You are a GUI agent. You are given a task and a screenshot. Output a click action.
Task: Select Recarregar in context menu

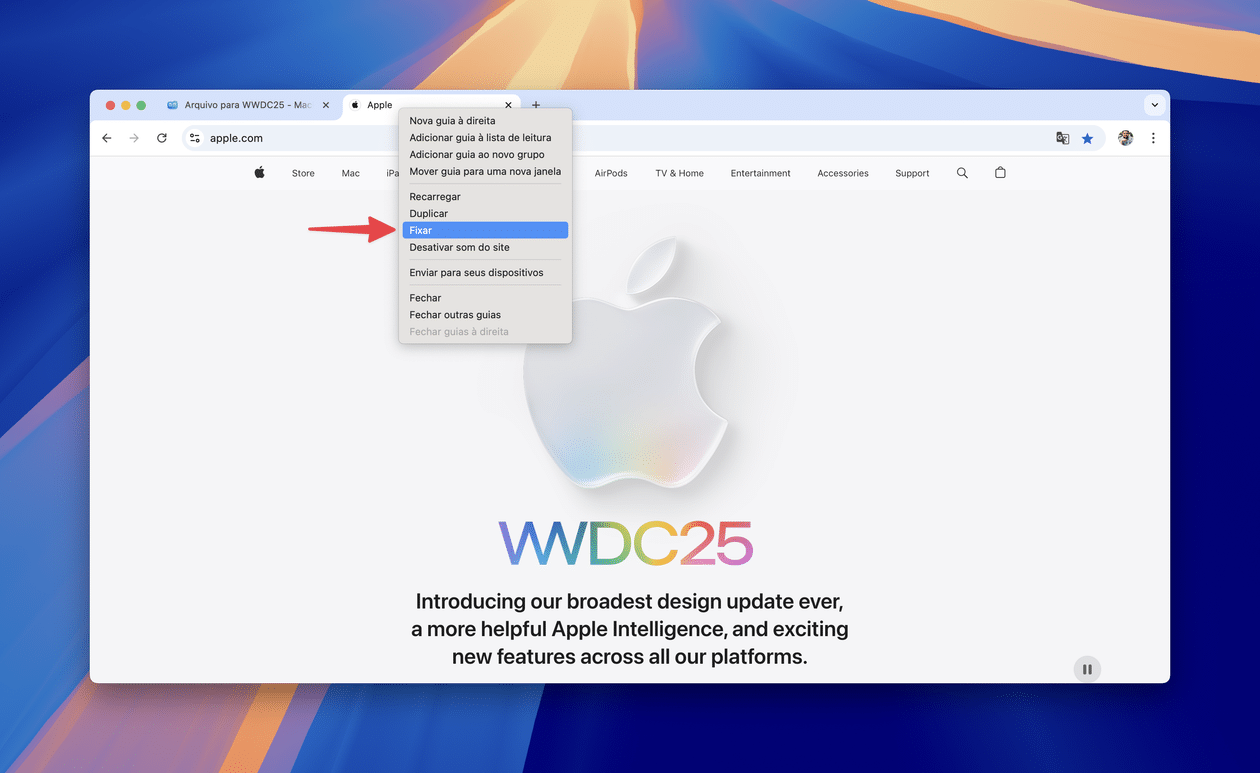point(485,197)
